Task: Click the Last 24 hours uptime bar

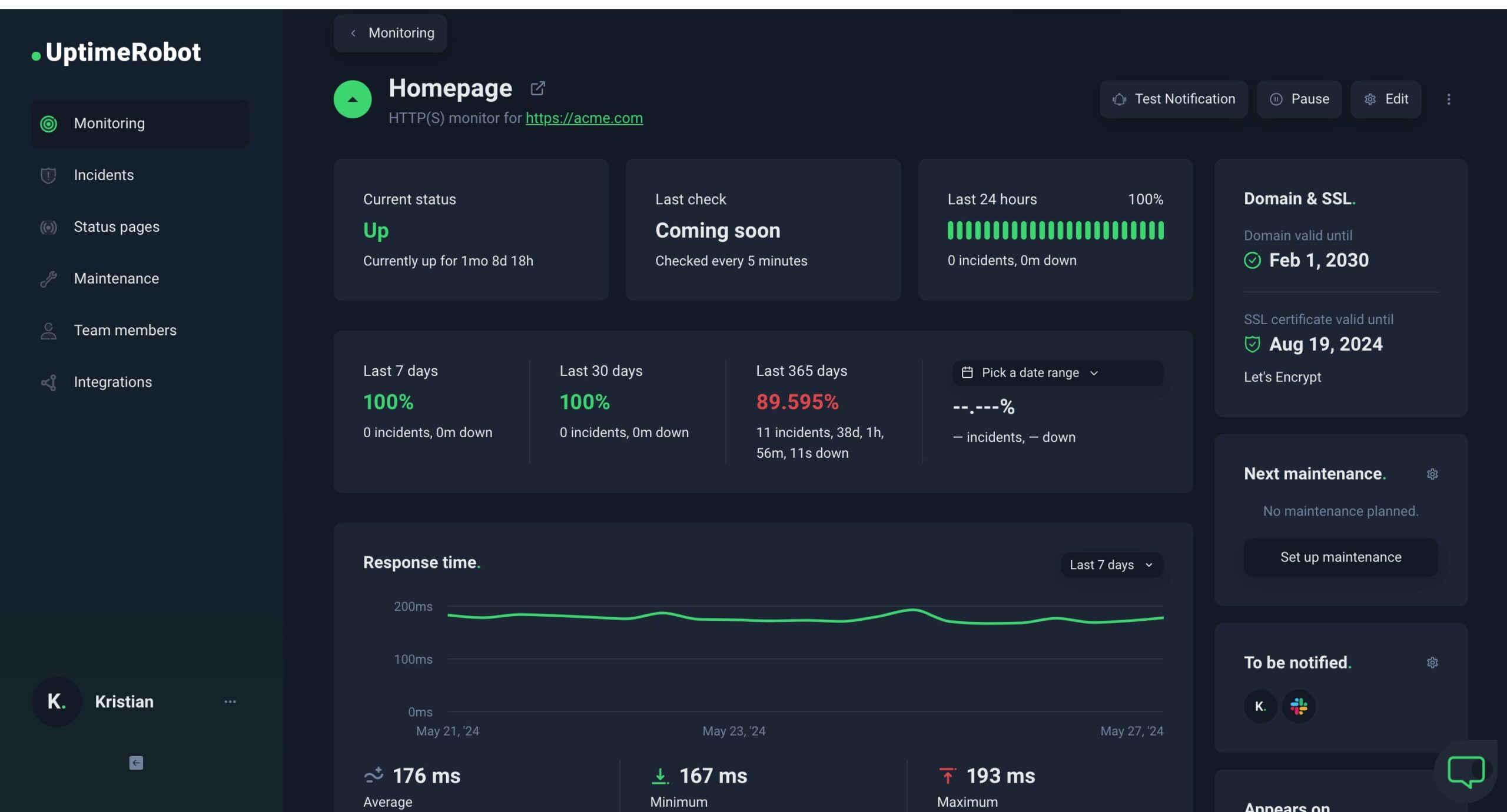Action: (1055, 230)
